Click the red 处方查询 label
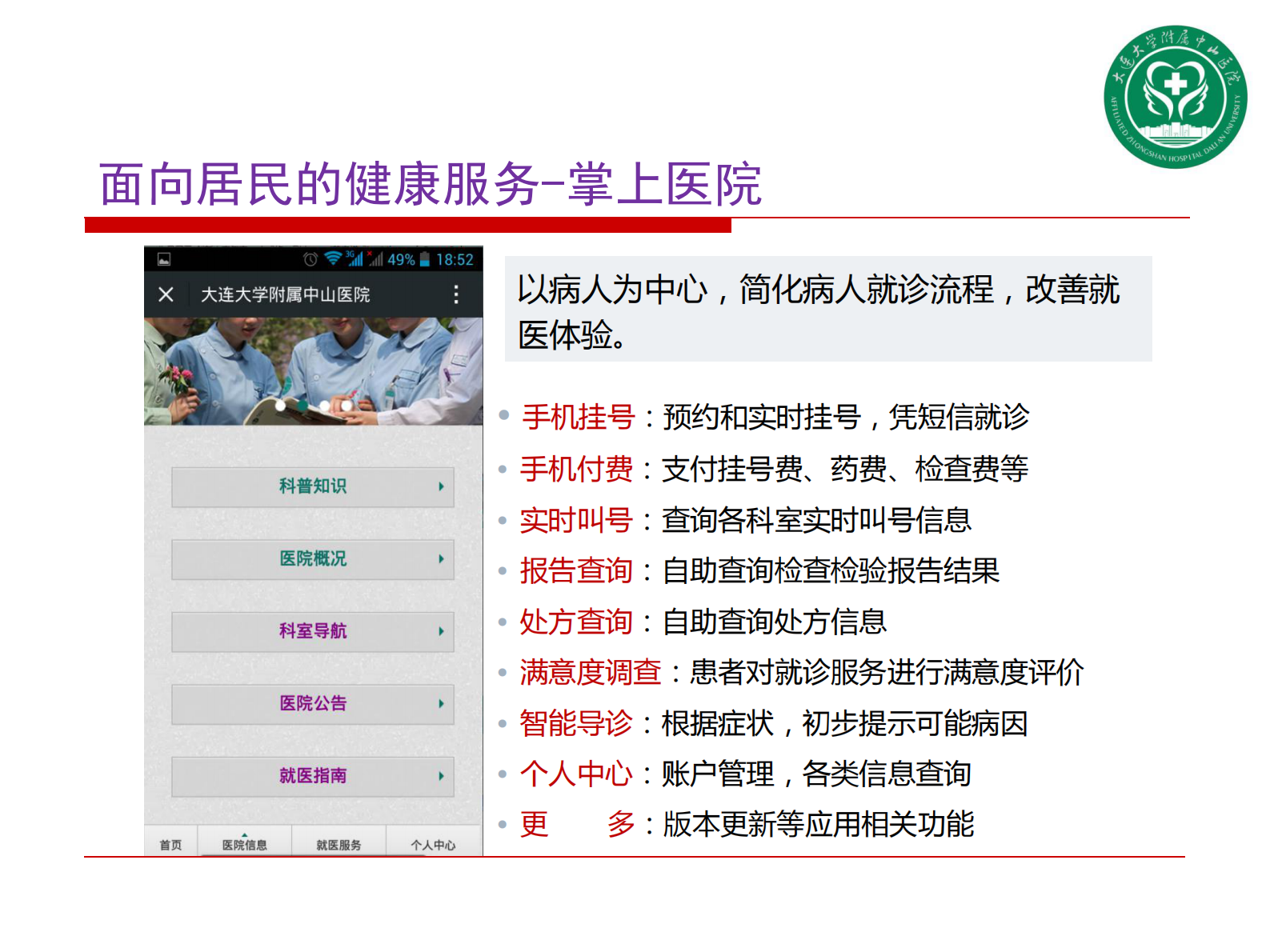Screen dimensions: 1270x952 click(x=576, y=622)
